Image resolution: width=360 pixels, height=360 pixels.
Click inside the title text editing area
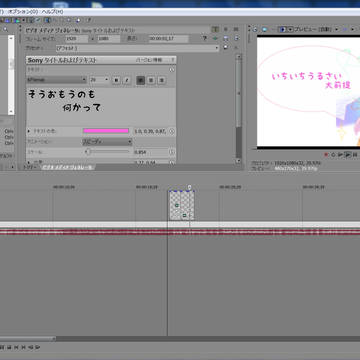click(x=101, y=106)
